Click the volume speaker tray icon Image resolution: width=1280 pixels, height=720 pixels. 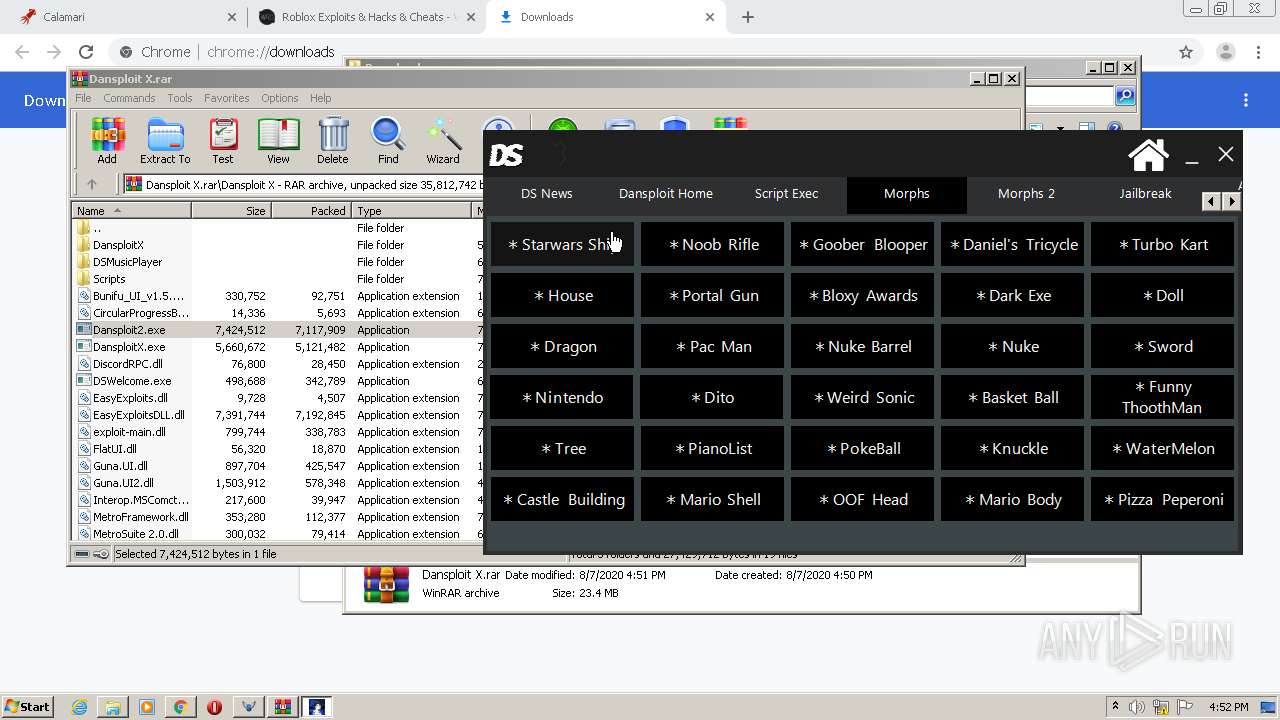coord(1137,707)
